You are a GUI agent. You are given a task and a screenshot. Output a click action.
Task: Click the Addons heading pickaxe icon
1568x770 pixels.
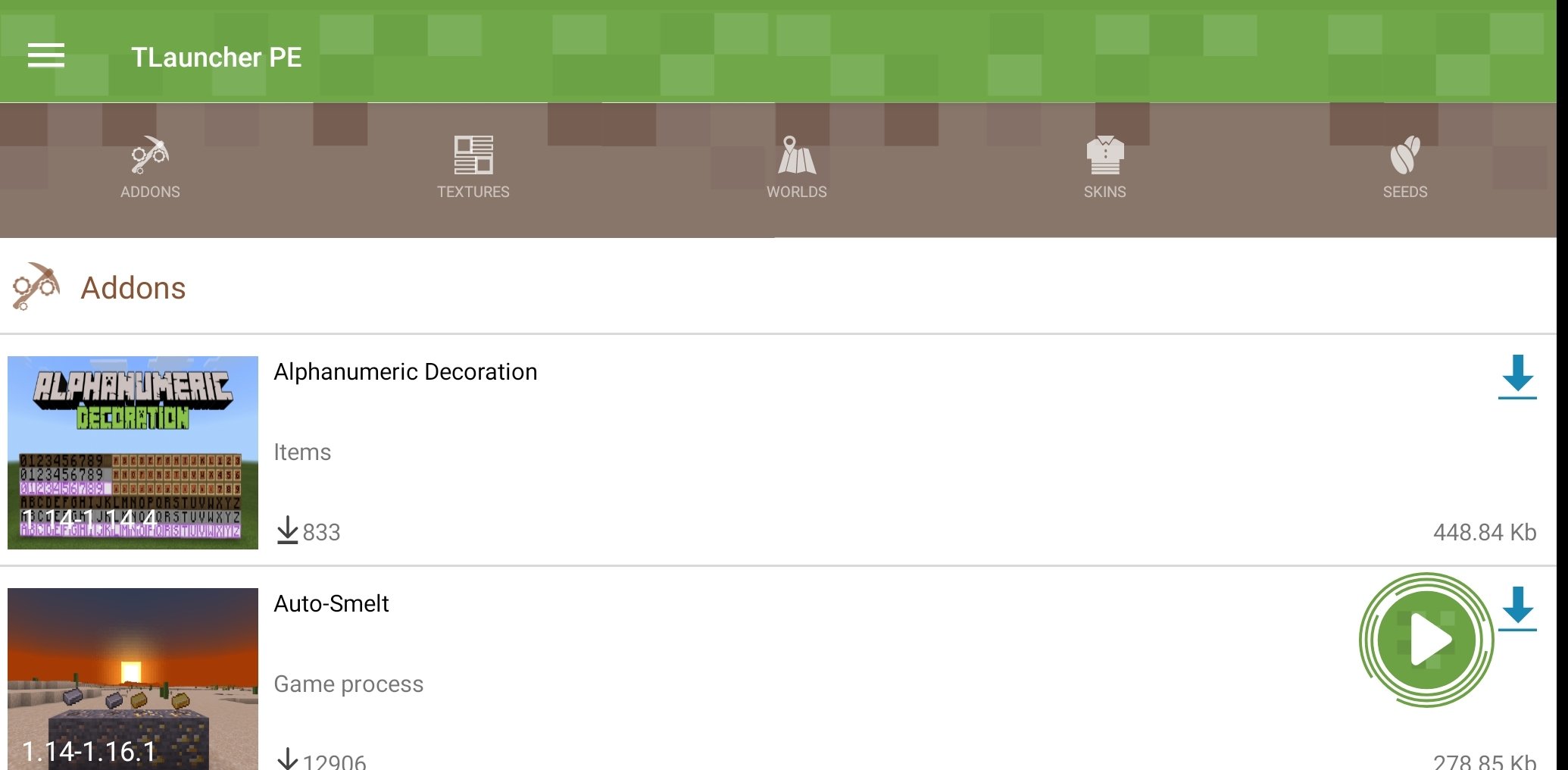coord(36,286)
